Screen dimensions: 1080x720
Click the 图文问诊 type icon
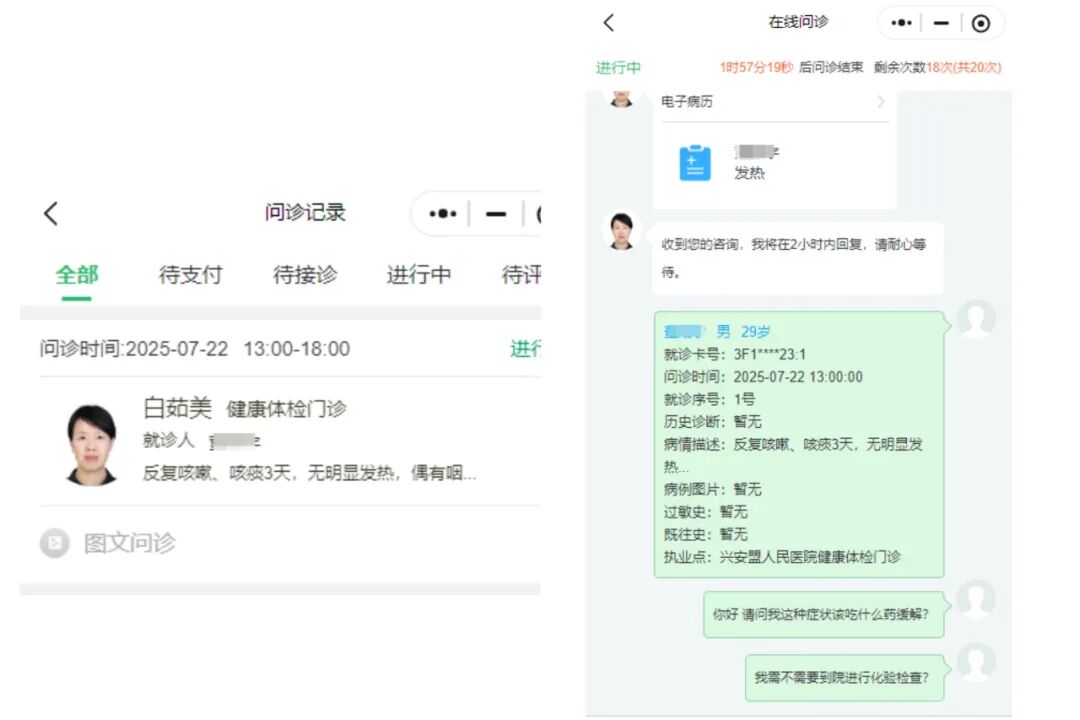tap(54, 543)
